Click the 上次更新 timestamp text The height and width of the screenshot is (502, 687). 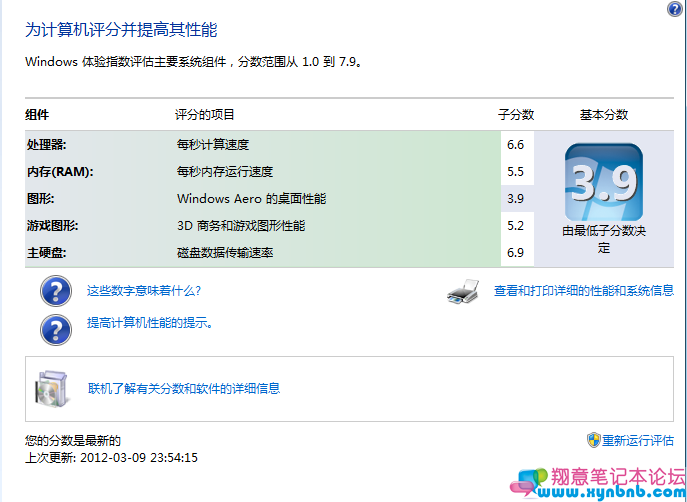pos(111,458)
